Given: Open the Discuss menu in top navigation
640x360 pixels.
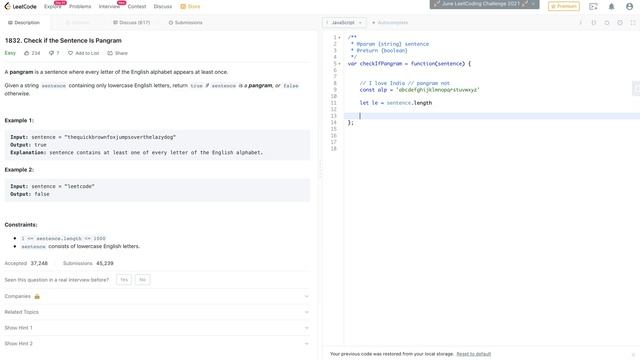Looking at the screenshot, I should coord(163,7).
